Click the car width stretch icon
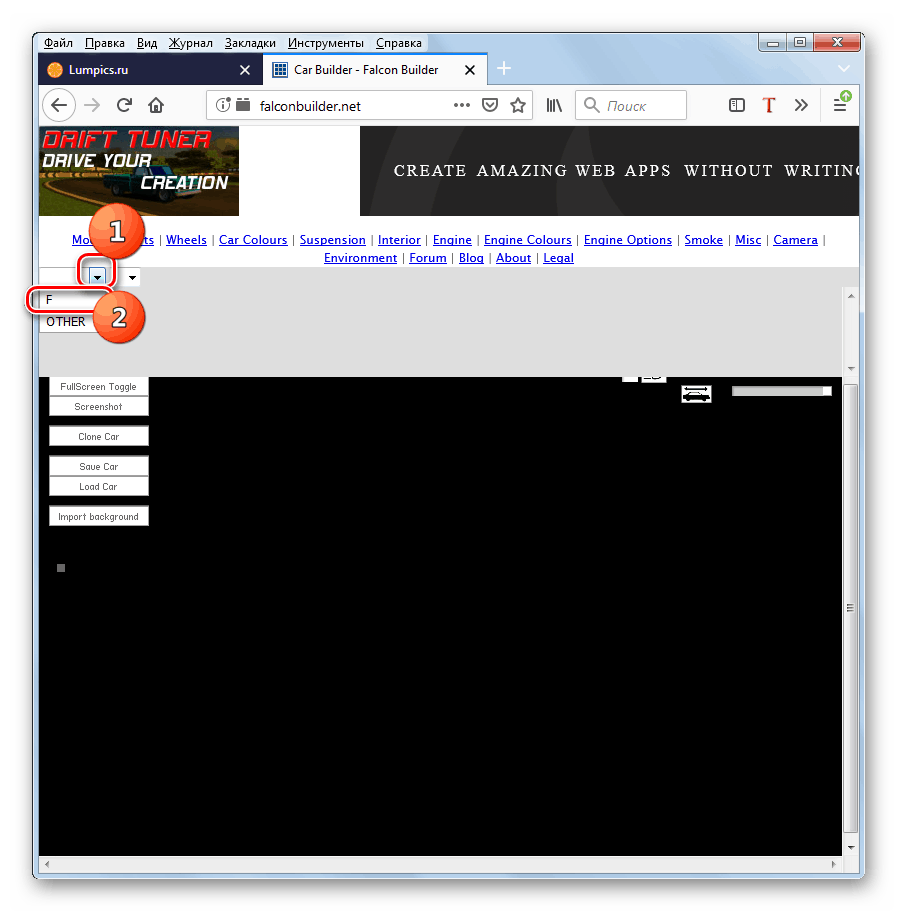898x912 pixels. pos(696,393)
